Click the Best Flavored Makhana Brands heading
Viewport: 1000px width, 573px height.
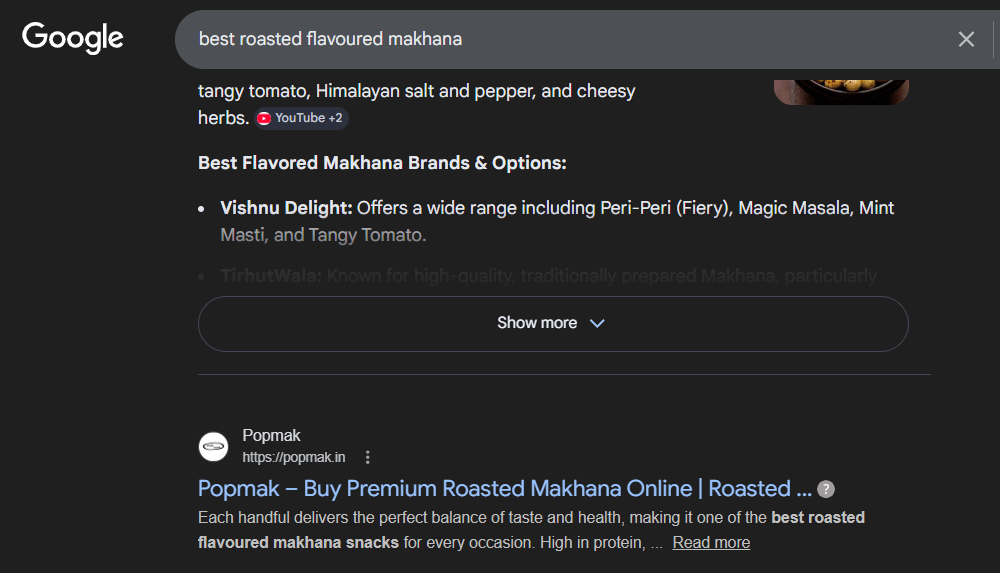(x=382, y=163)
